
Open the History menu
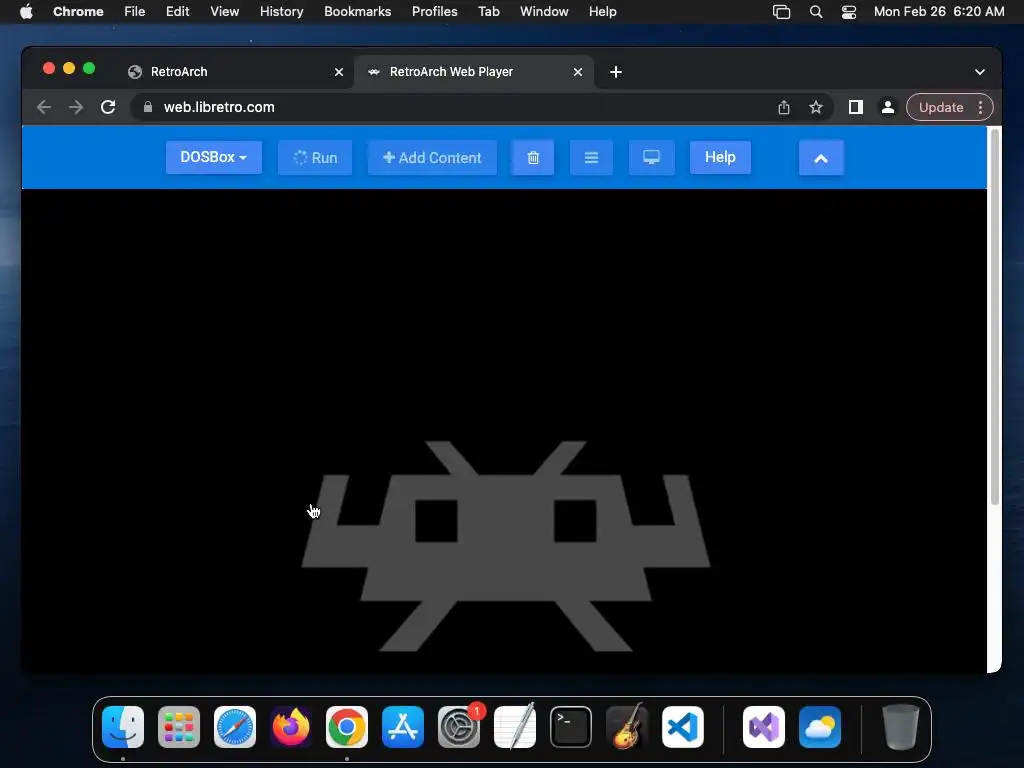[281, 12]
